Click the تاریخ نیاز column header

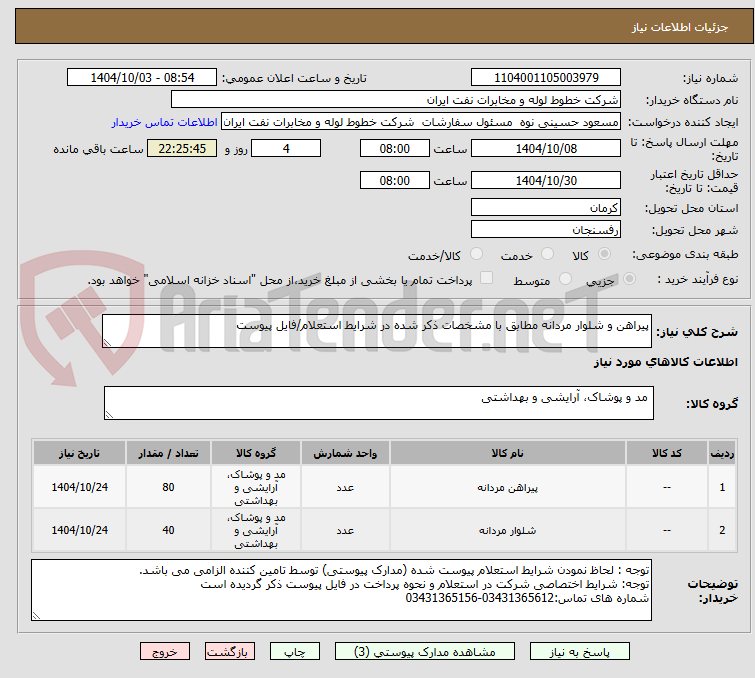coord(79,453)
